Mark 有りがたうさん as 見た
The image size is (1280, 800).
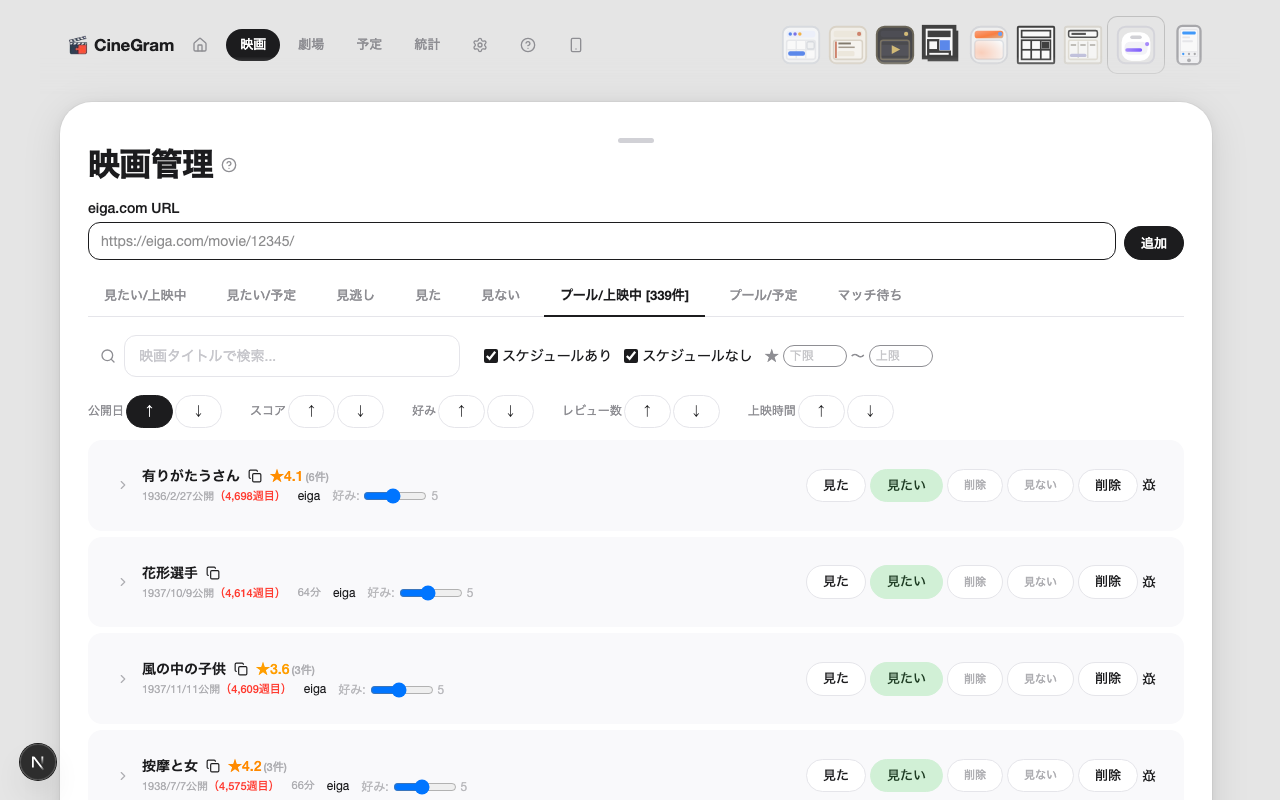point(835,485)
